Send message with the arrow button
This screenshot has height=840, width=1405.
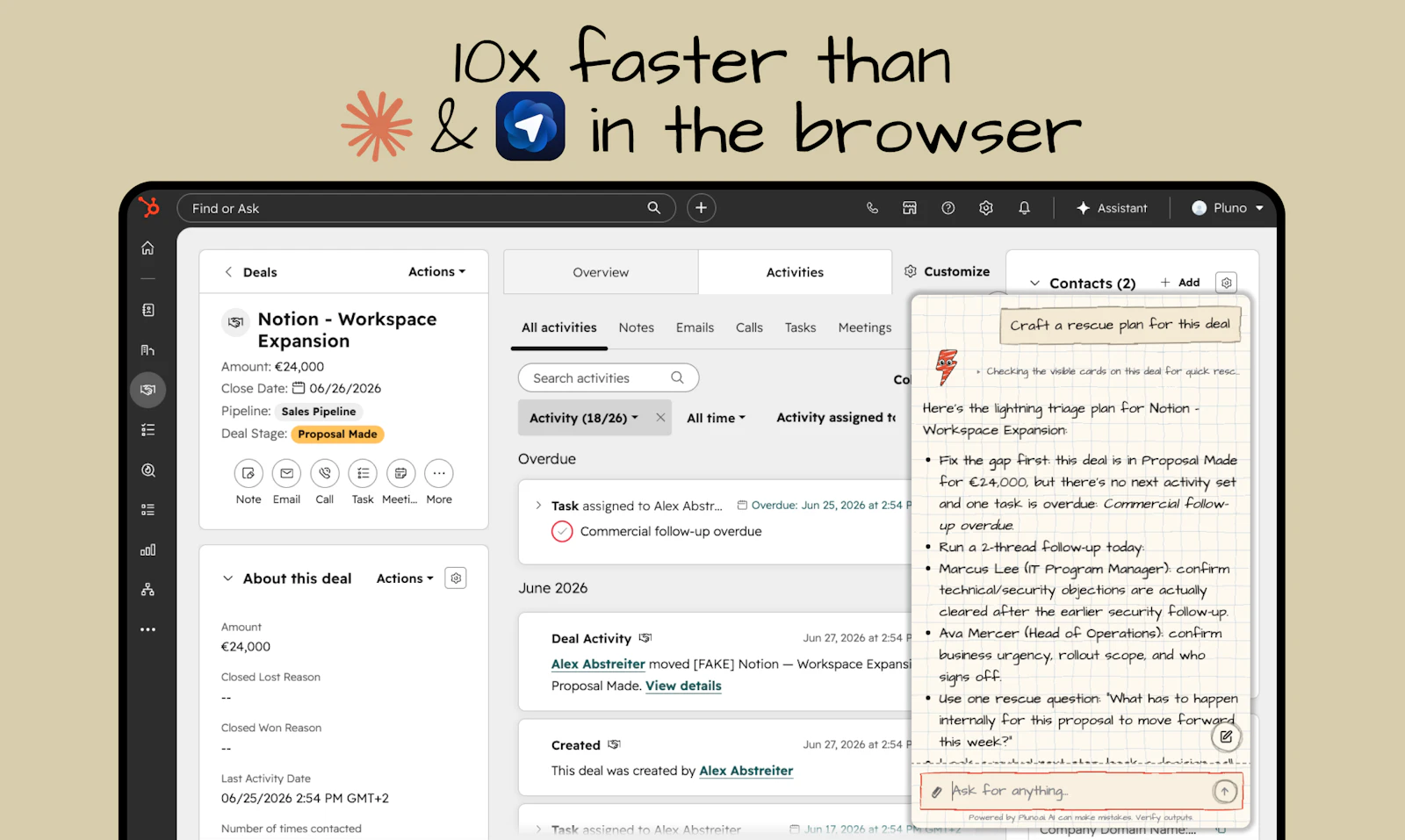coord(1224,792)
